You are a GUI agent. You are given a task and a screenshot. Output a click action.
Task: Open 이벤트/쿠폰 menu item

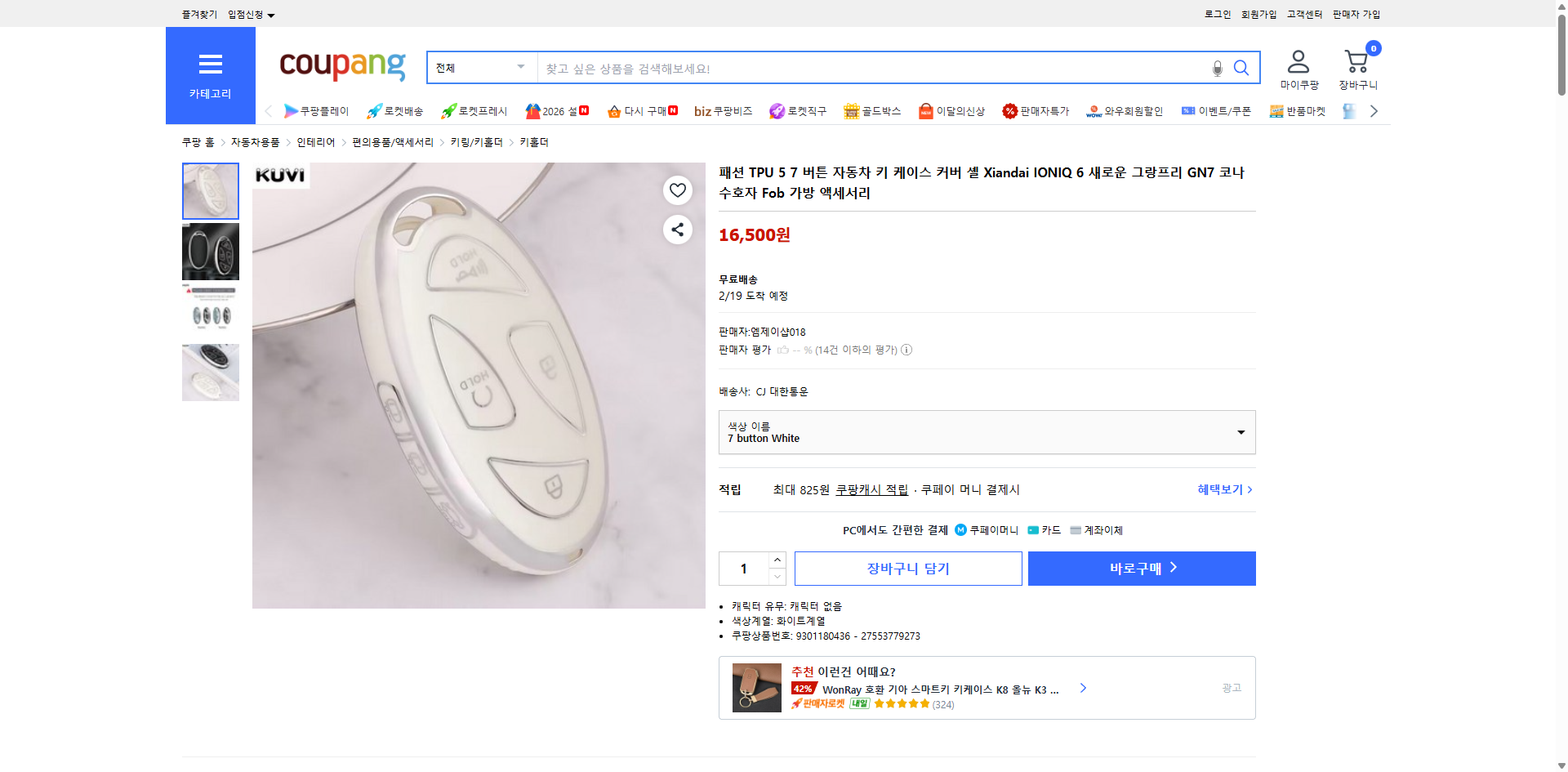(1216, 110)
